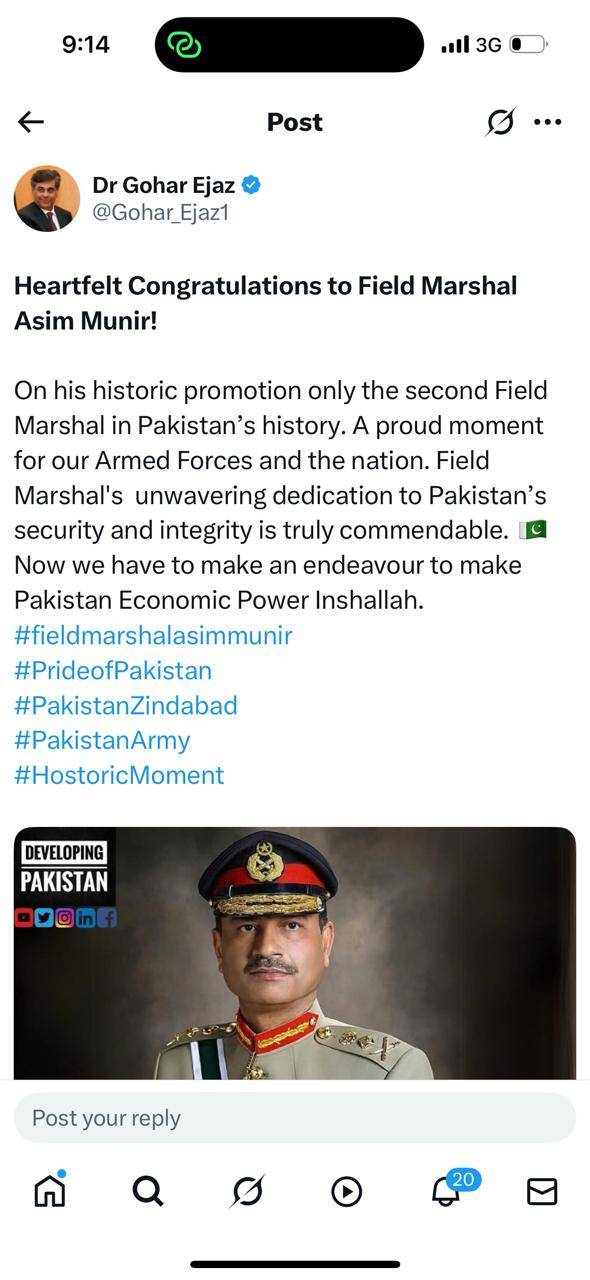Open the #PakistanArmy hashtag

pos(102,740)
